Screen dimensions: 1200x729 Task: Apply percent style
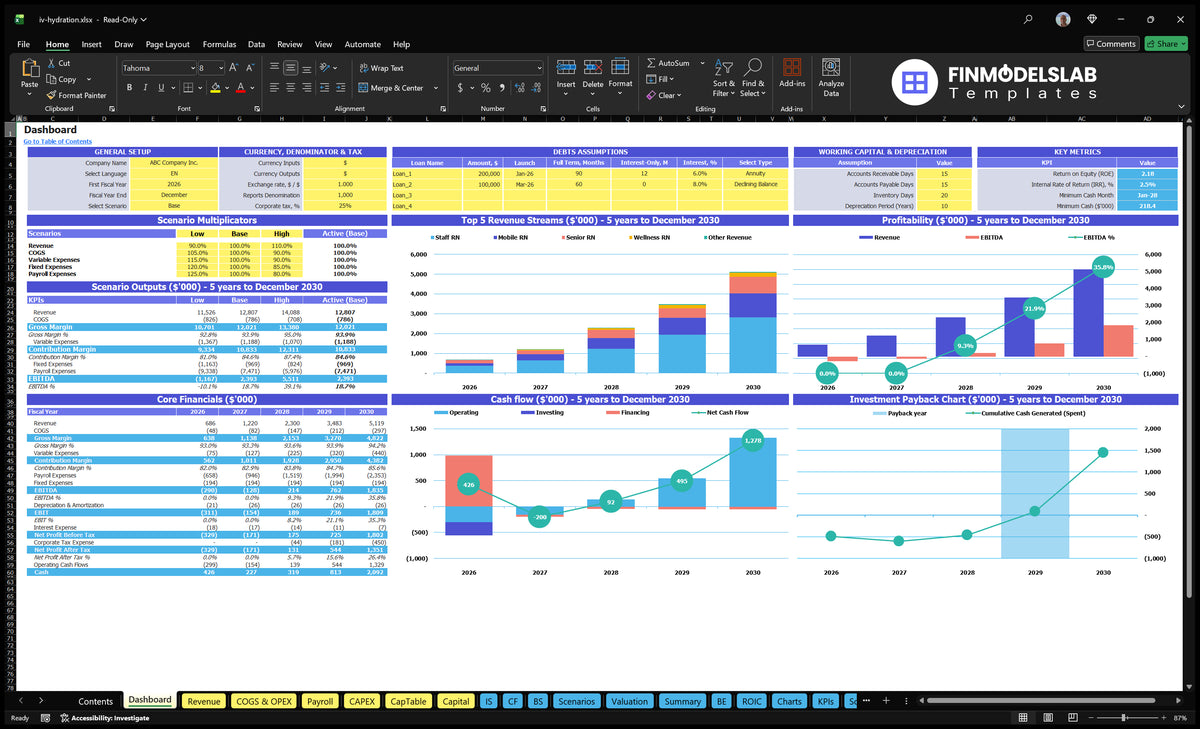[x=486, y=88]
